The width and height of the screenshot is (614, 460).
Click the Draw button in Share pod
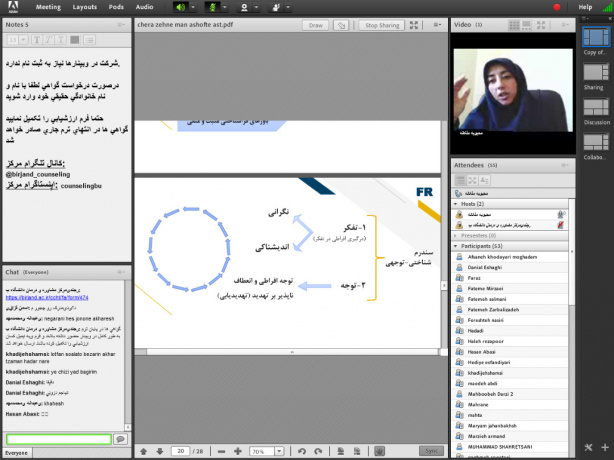[x=316, y=25]
